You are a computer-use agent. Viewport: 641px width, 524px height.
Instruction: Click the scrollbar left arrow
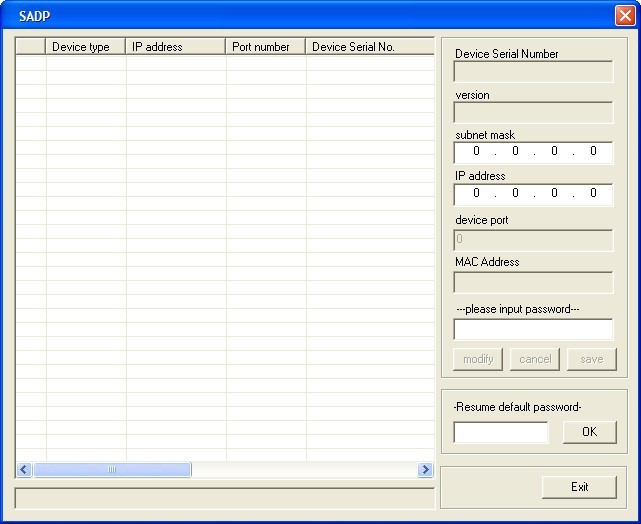pos(24,470)
